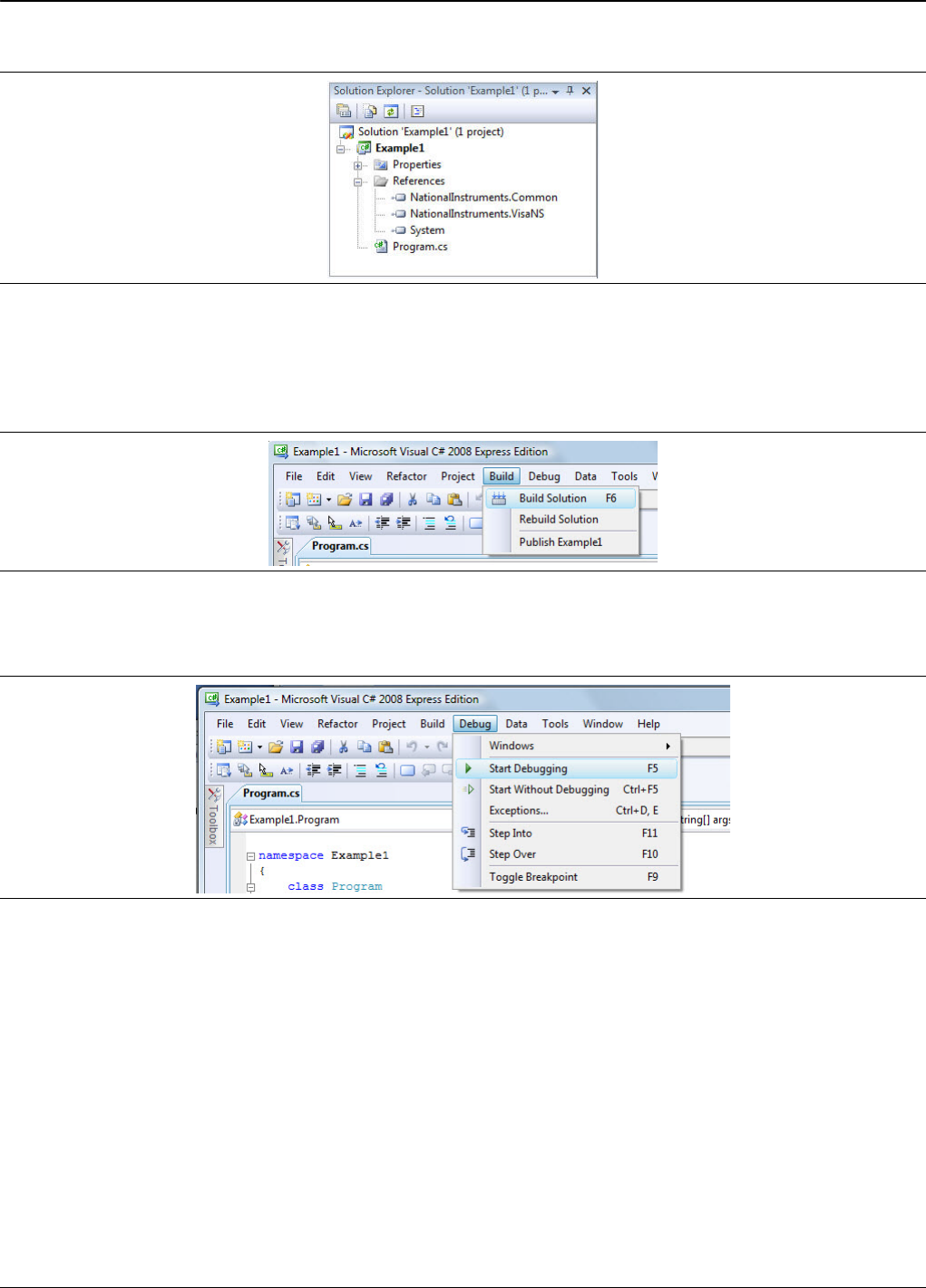The height and width of the screenshot is (1288, 926).
Task: Click Add New Item dropdown arrow in Debug-menu window
Action: coord(259,747)
